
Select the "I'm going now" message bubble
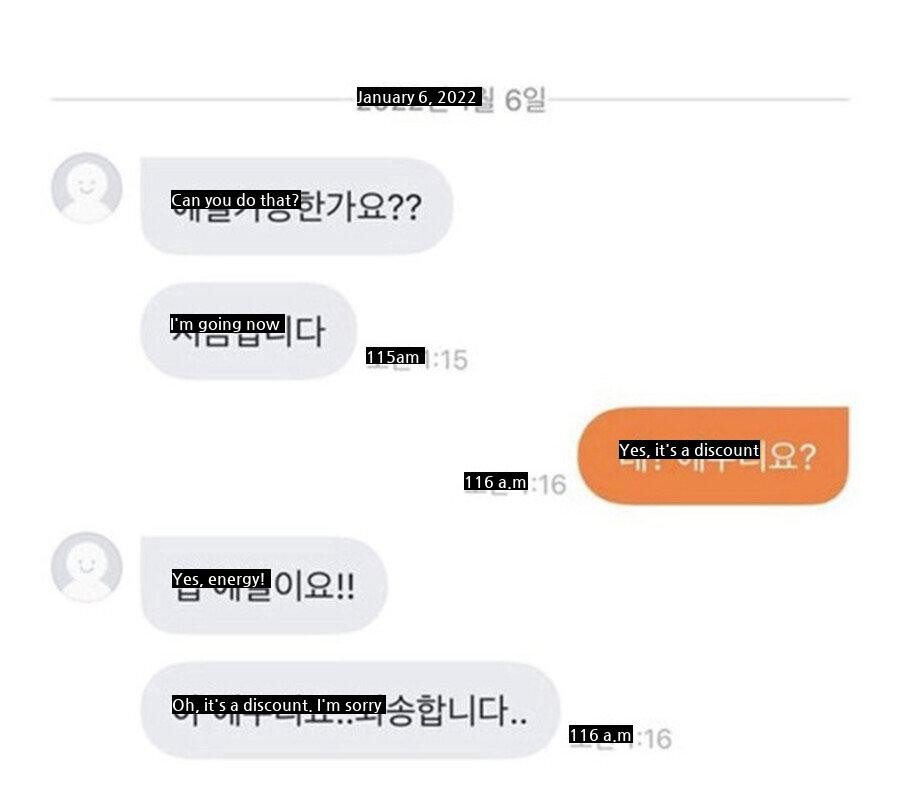pyautogui.click(x=248, y=331)
